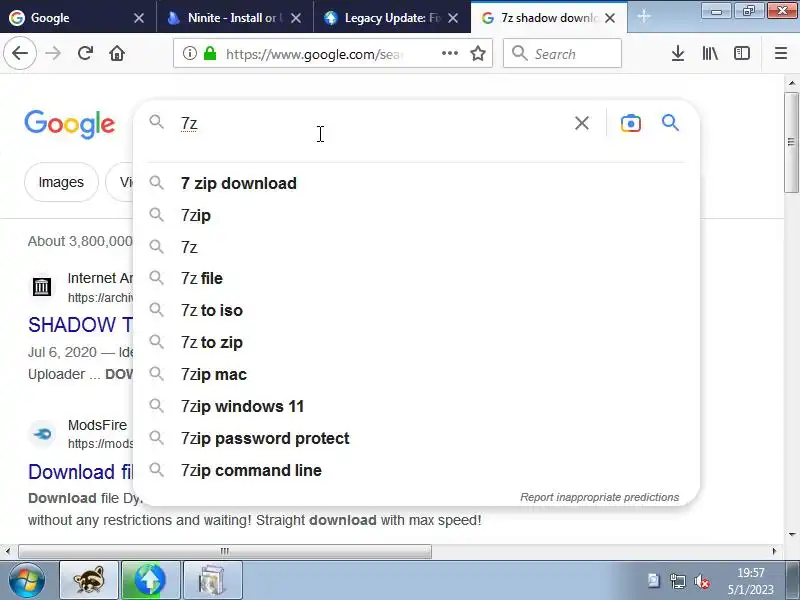
Task: Close the Ninite tab
Action: click(295, 18)
